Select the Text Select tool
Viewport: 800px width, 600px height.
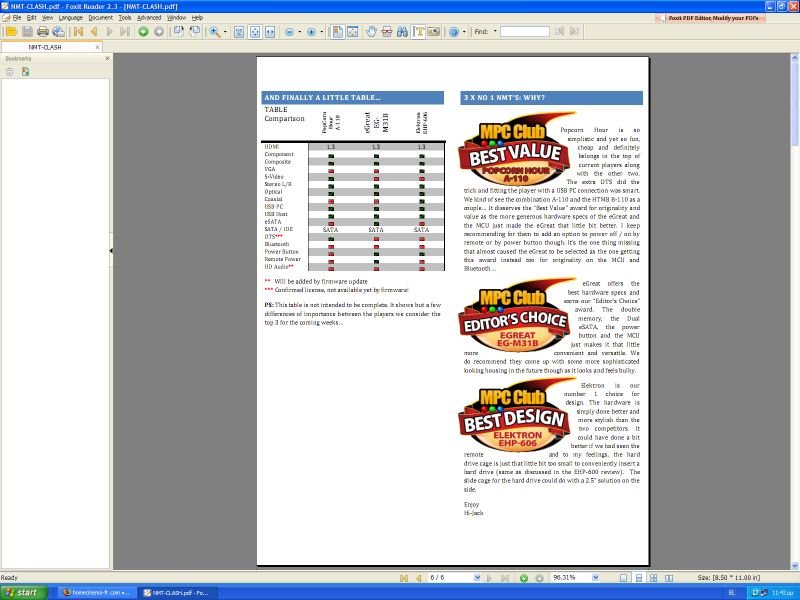point(418,32)
